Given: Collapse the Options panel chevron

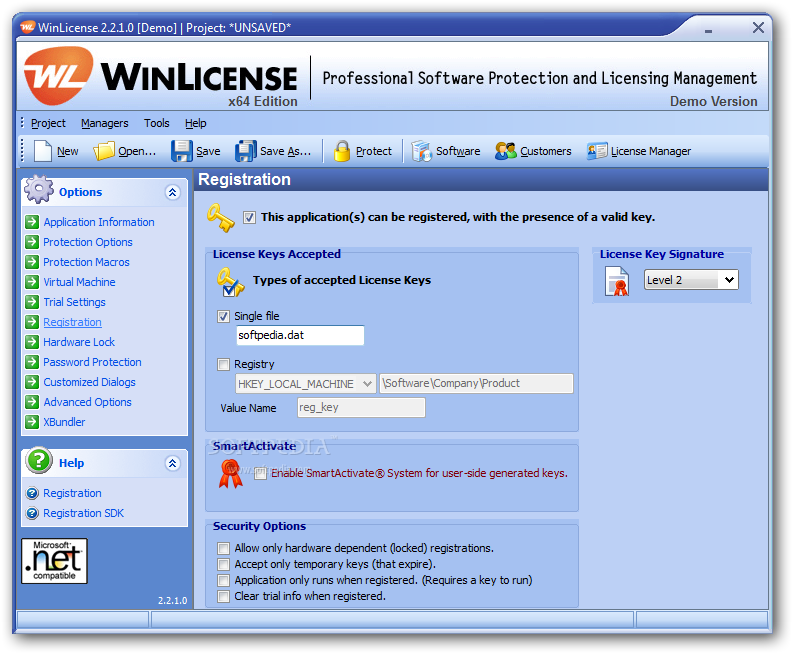Looking at the screenshot, I should tap(172, 192).
